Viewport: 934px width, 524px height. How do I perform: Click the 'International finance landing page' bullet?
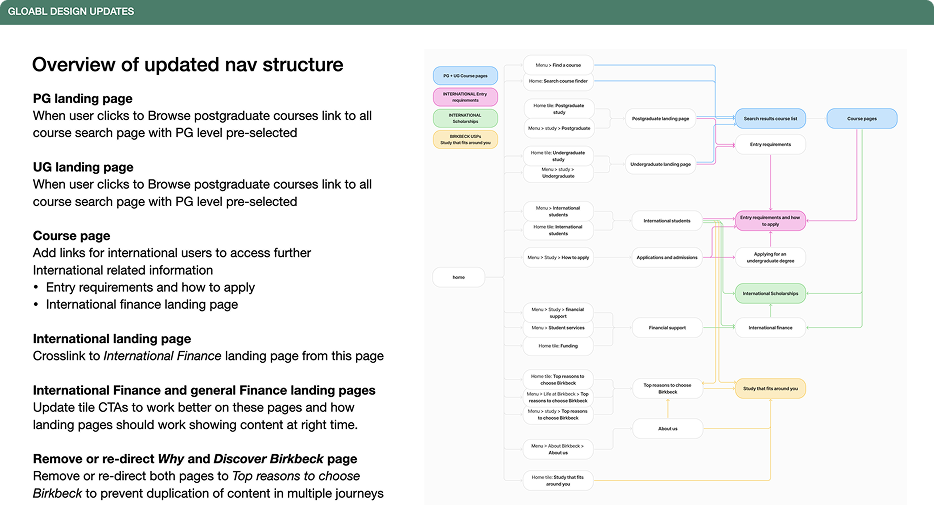(142, 305)
